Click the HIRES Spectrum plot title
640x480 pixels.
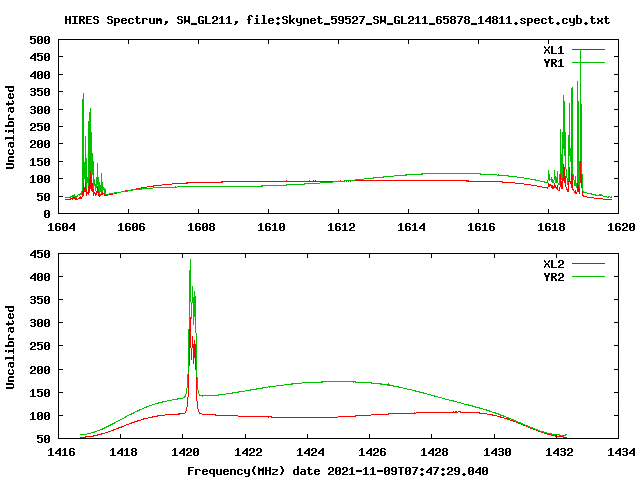click(337, 20)
